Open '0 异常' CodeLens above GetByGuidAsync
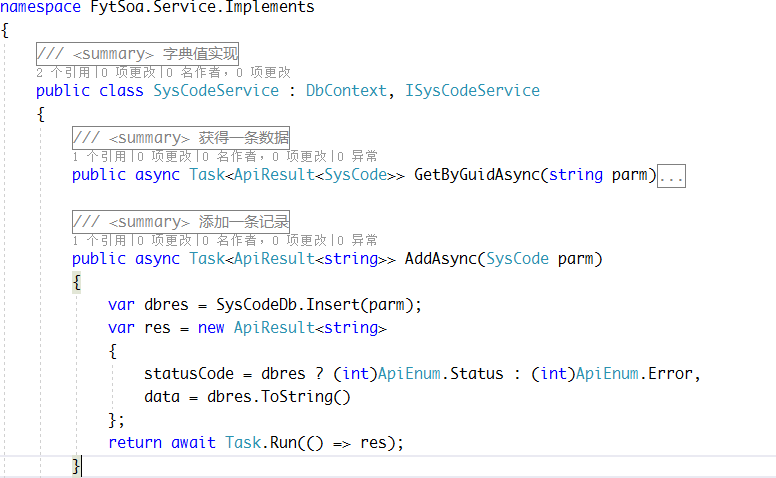The image size is (776, 478). 357,157
